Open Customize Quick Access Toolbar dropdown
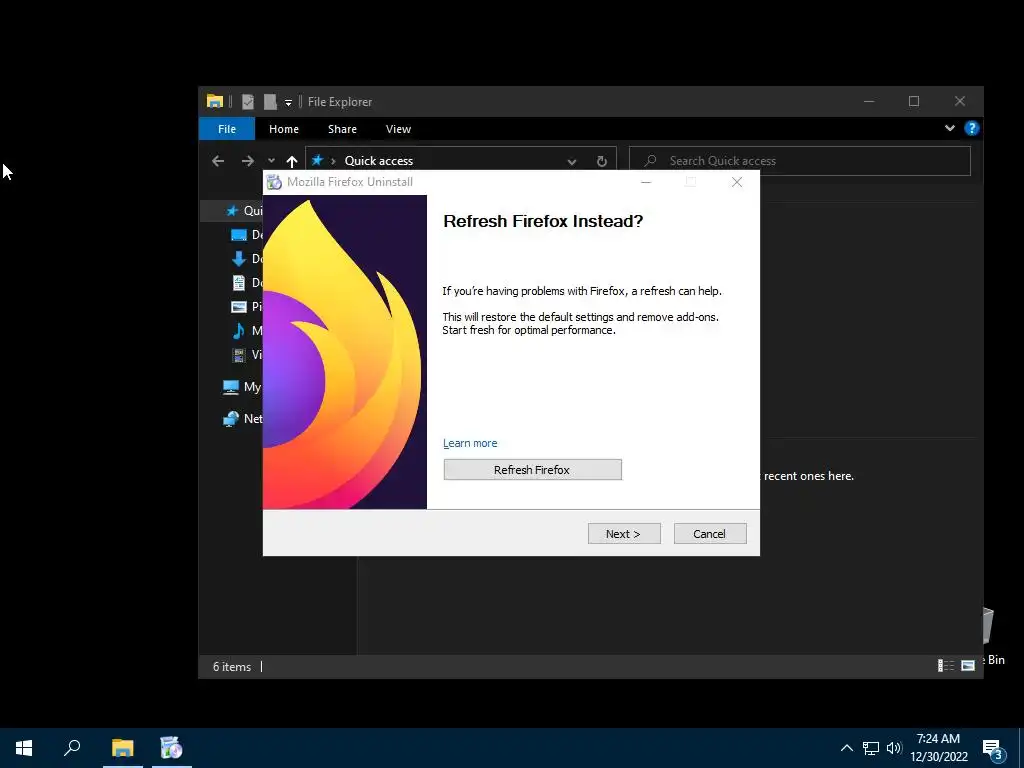This screenshot has height=768, width=1024. coord(288,103)
